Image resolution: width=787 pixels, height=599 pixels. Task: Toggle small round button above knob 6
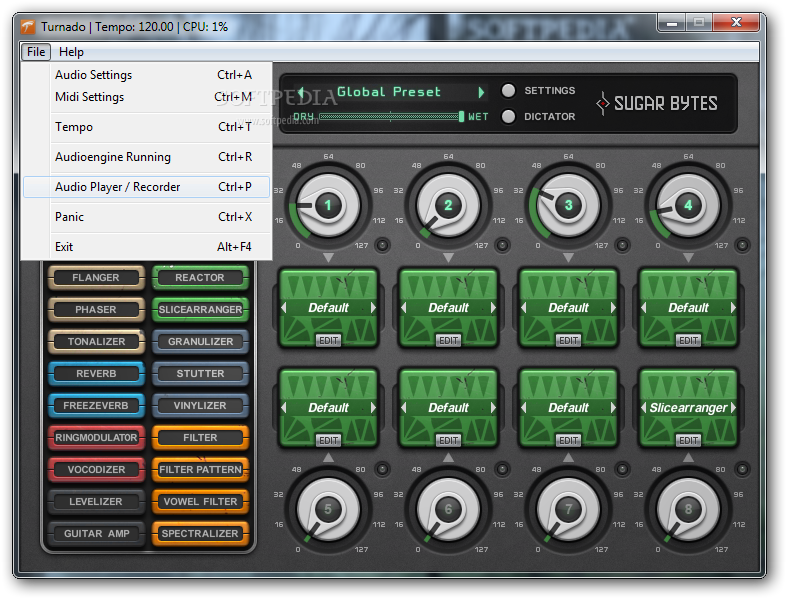(x=502, y=469)
